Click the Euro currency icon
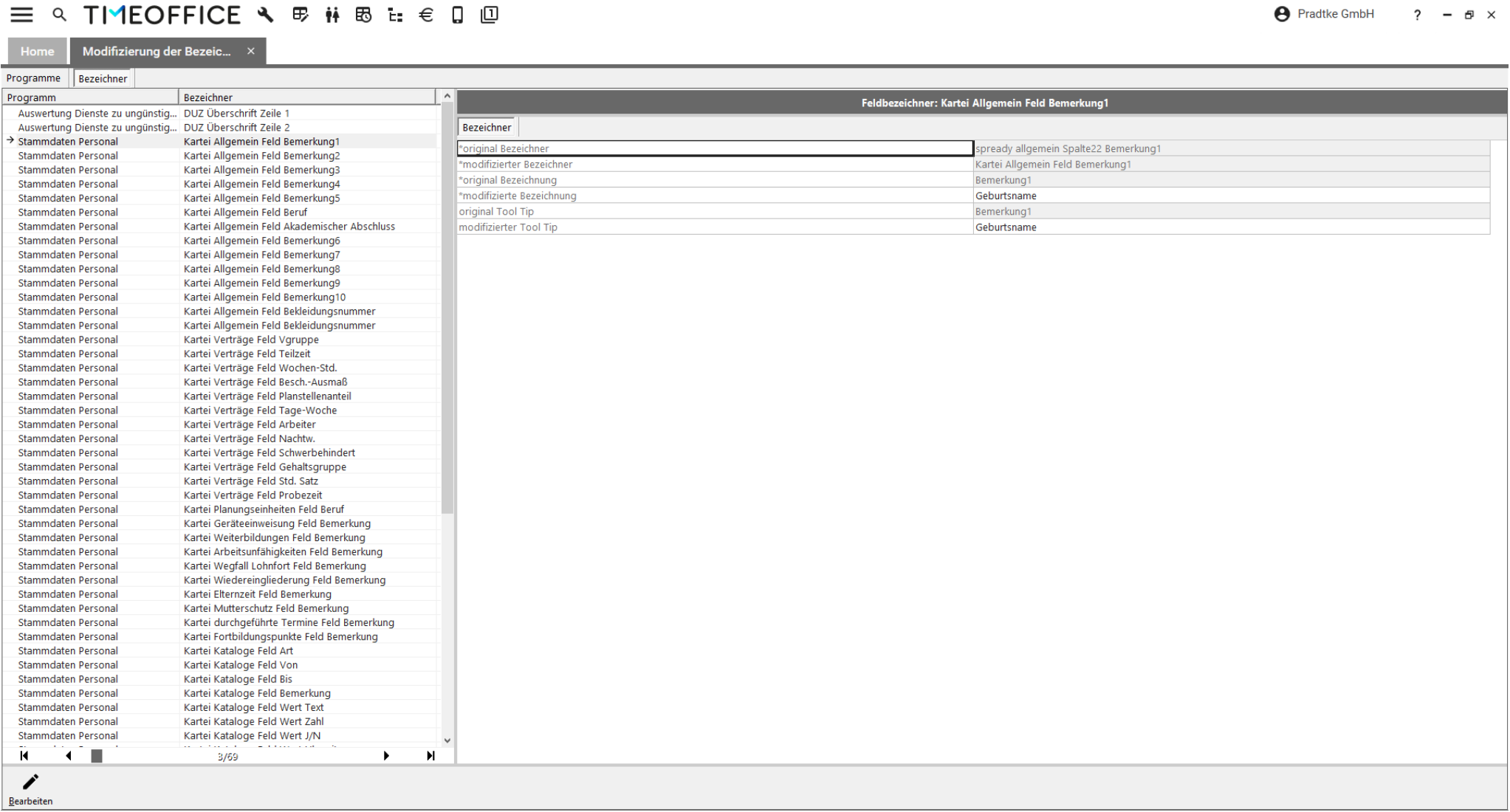Image resolution: width=1510 pixels, height=812 pixels. coord(426,15)
